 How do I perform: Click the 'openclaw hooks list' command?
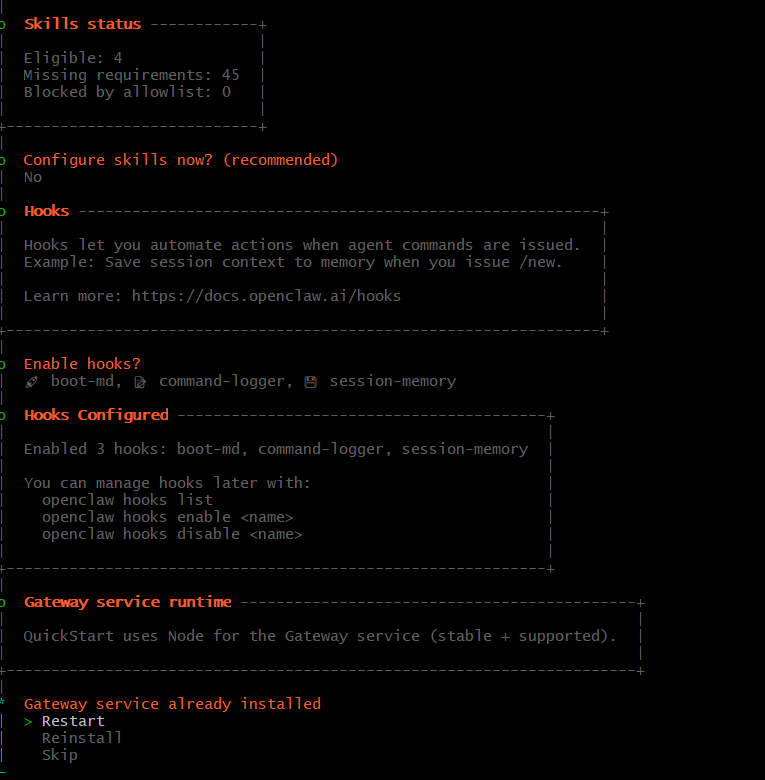tap(127, 500)
